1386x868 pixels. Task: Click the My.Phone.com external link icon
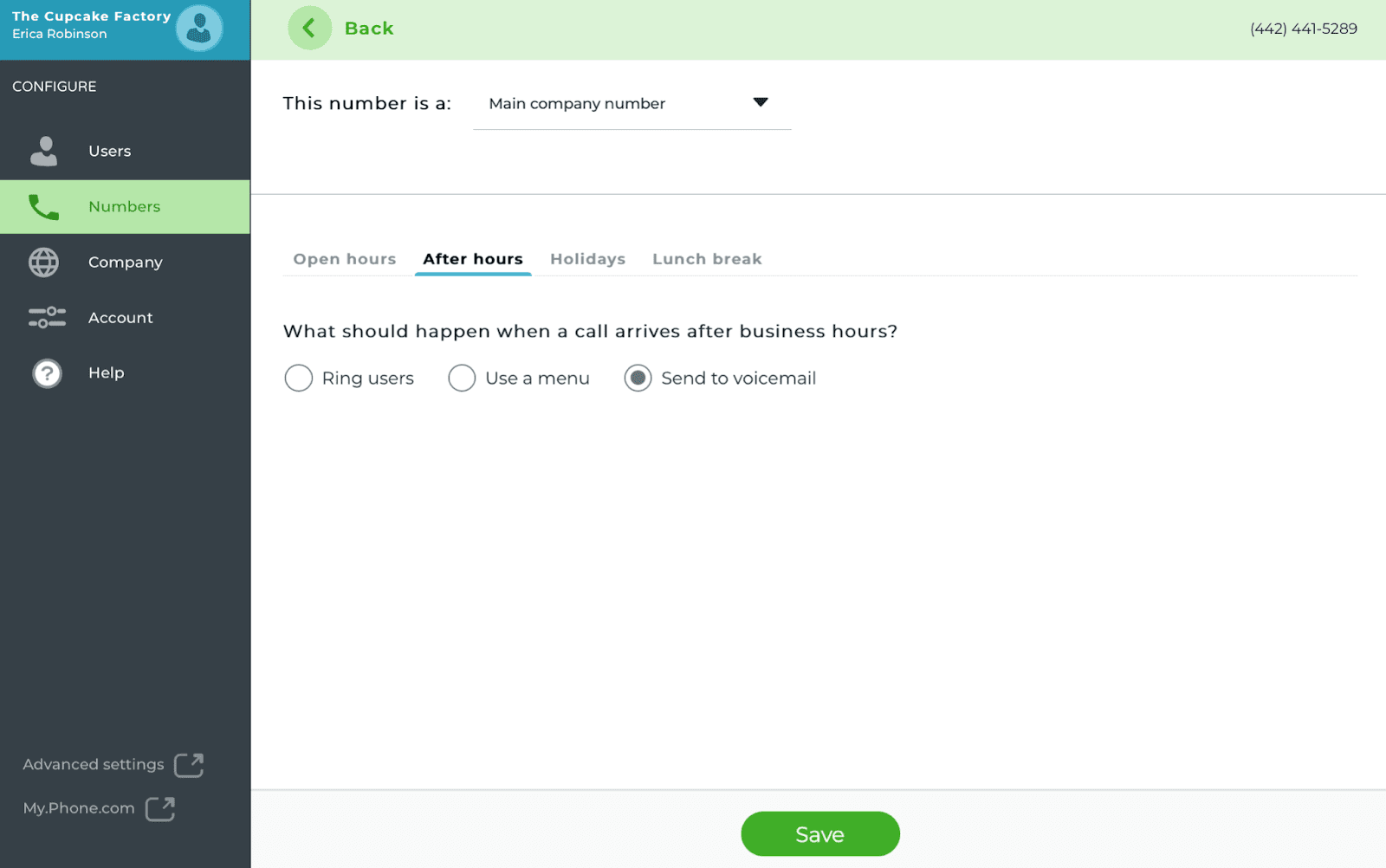tap(160, 808)
